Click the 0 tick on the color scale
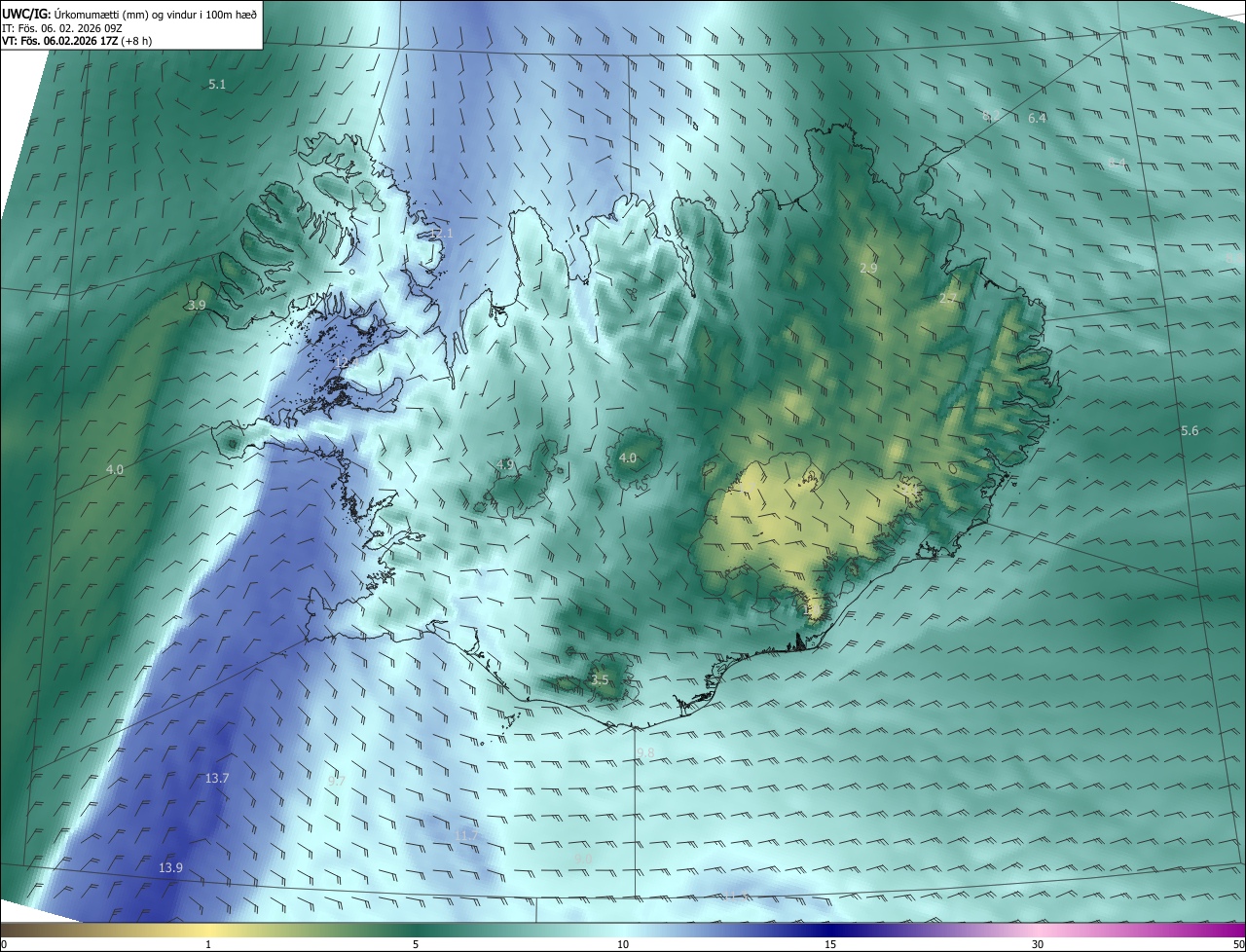 coord(4,944)
